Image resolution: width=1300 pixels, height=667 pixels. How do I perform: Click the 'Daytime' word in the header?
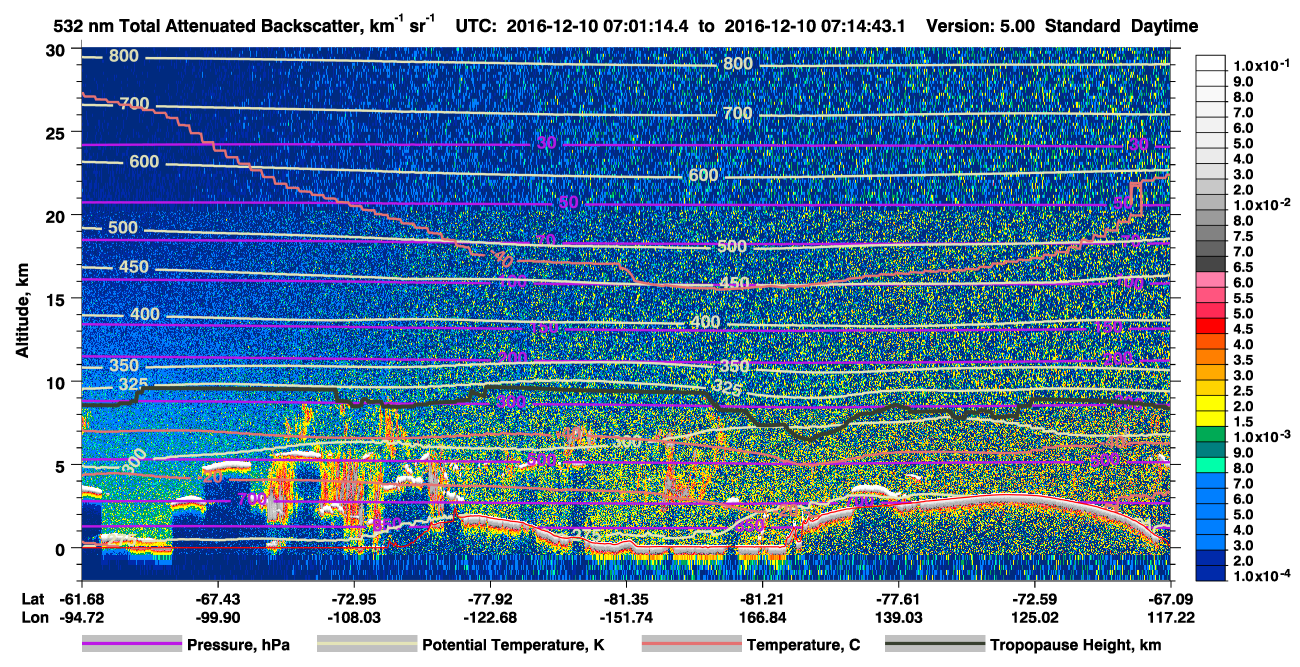(1163, 27)
